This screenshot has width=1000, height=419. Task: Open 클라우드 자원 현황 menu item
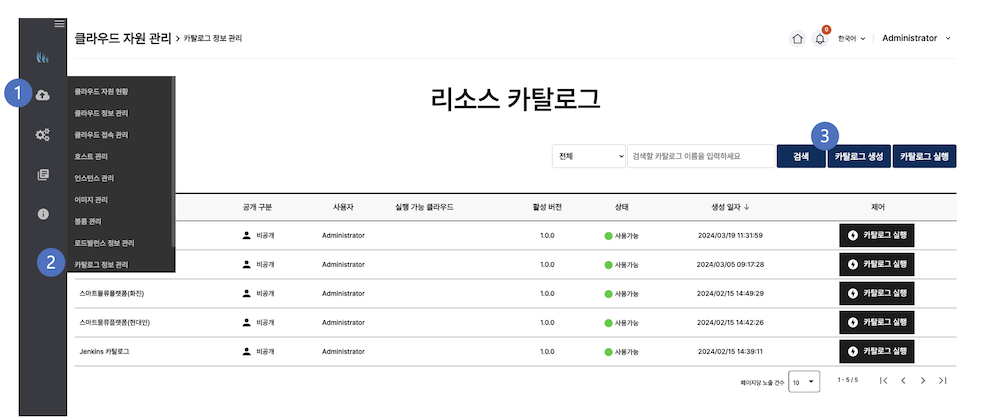click(x=101, y=92)
